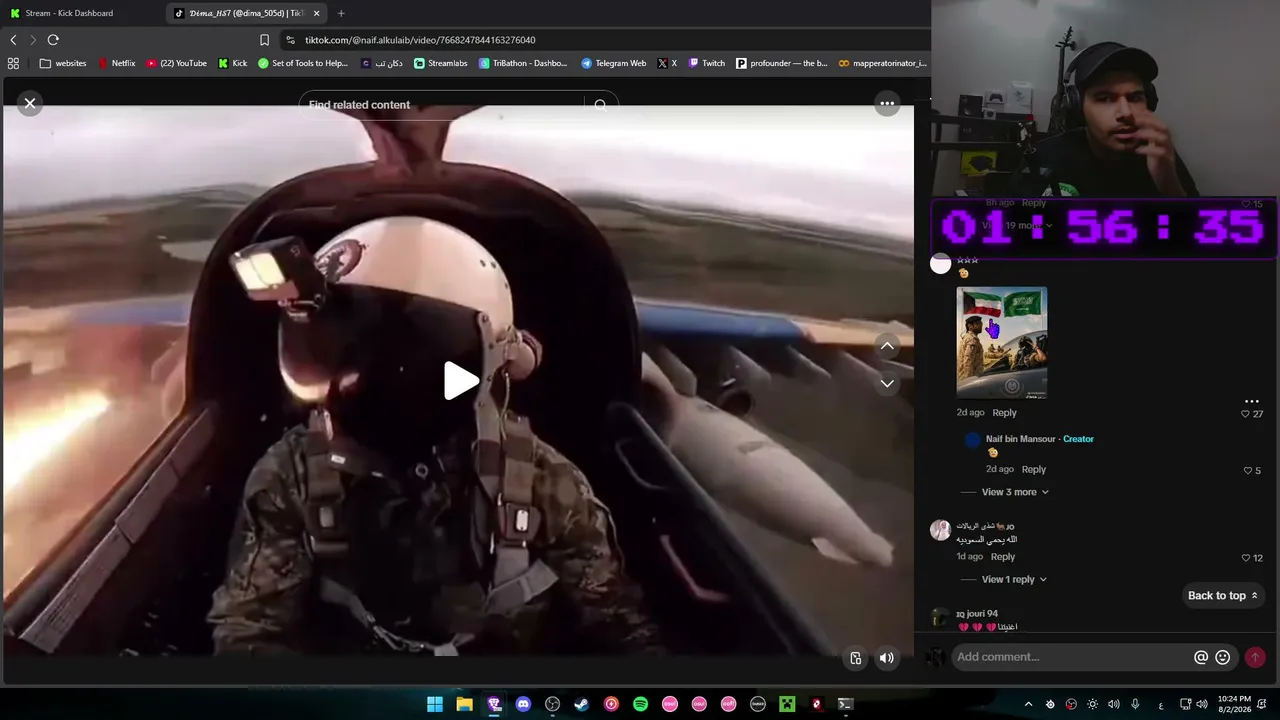
Task: Open the video floating player icon
Action: 856,658
